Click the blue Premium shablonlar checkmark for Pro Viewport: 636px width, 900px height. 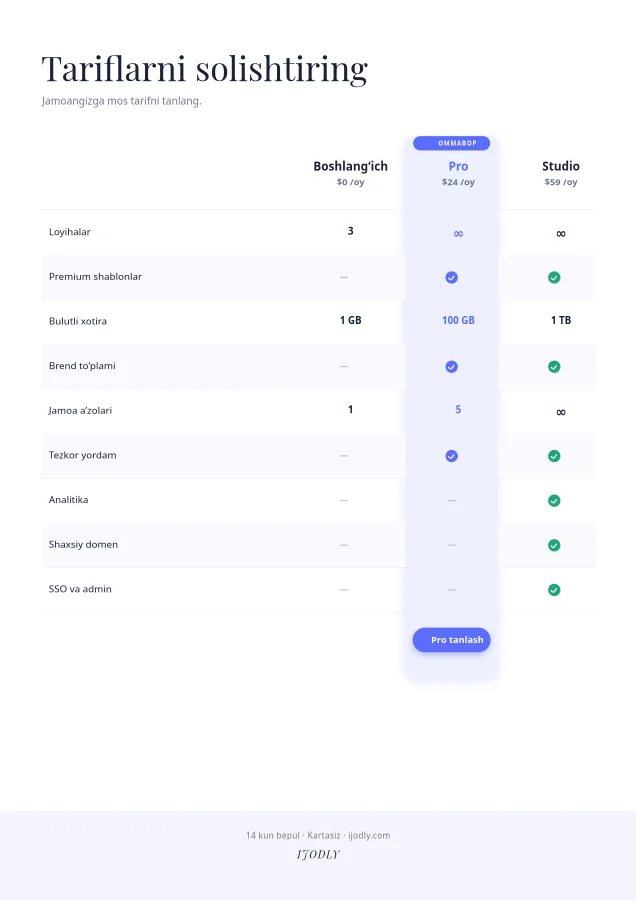452,277
